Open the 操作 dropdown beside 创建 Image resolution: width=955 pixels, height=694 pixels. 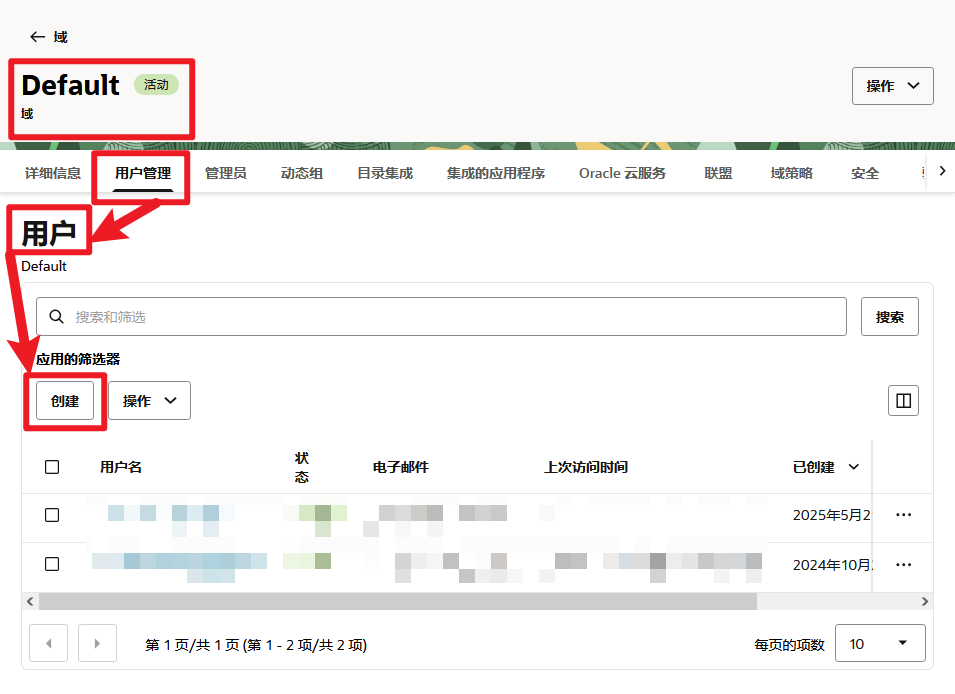(x=149, y=401)
